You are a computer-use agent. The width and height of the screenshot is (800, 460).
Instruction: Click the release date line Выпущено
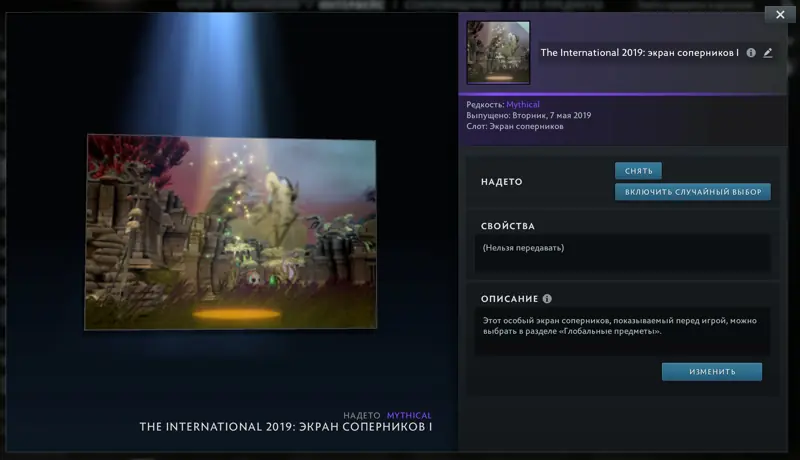coord(529,115)
